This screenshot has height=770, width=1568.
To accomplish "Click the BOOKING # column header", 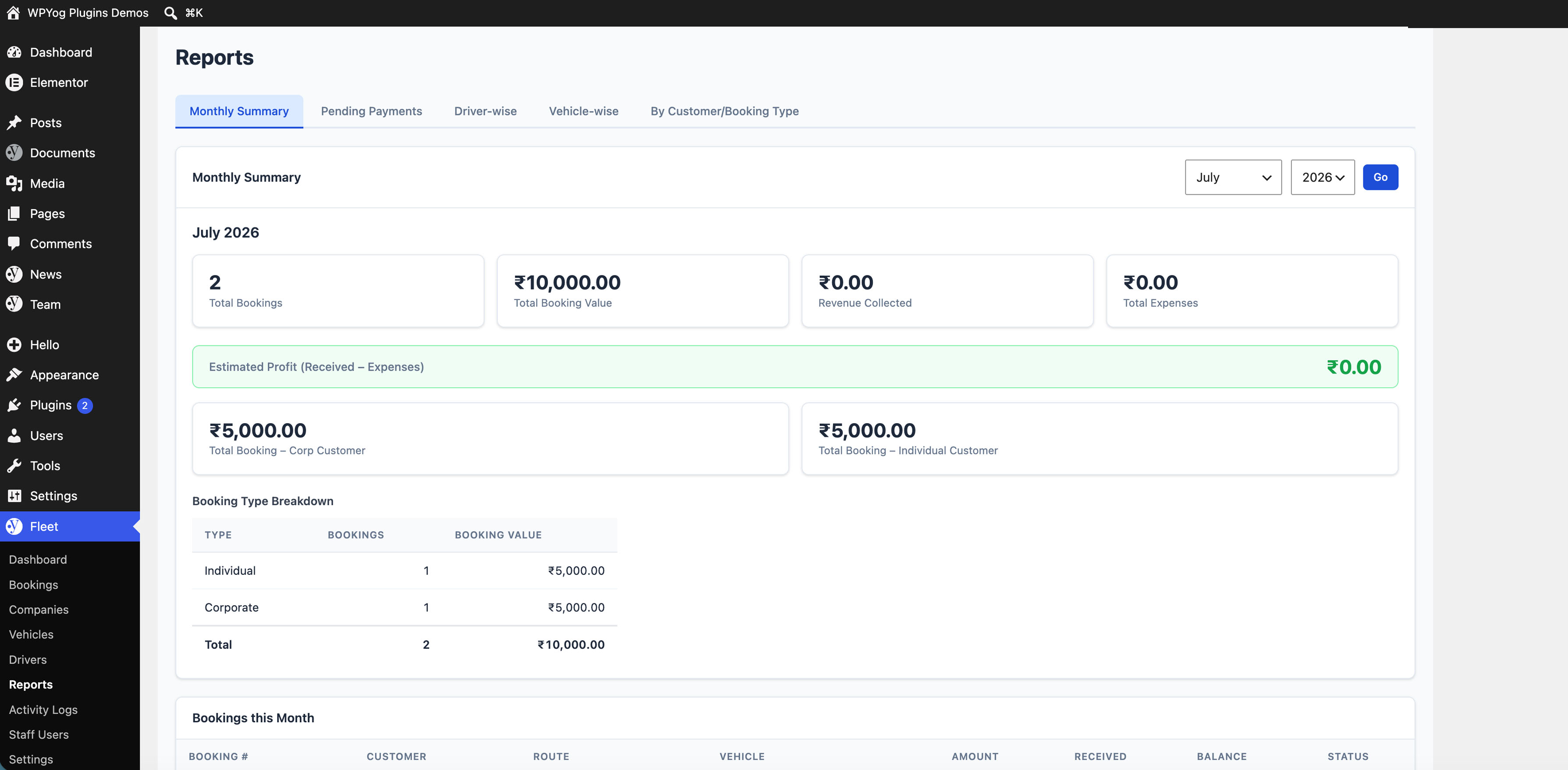I will click(218, 756).
